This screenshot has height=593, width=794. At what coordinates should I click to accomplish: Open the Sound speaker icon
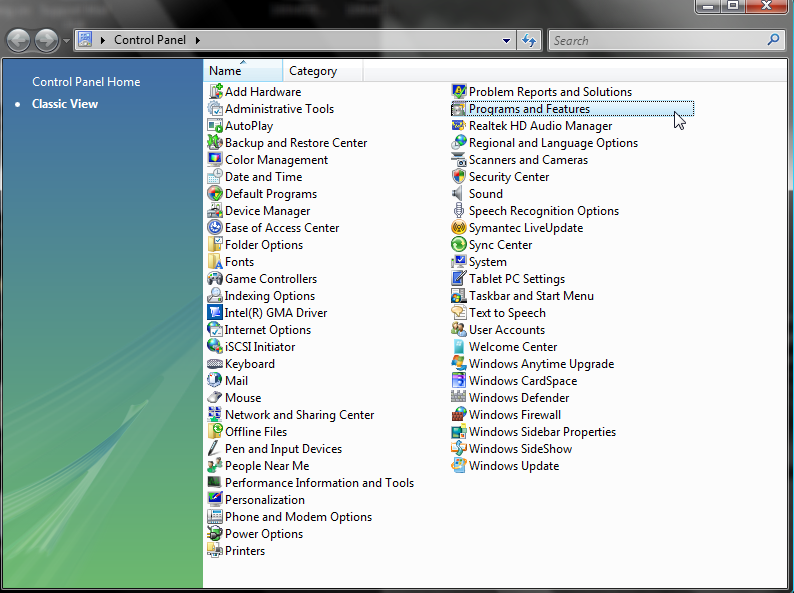[x=459, y=194]
